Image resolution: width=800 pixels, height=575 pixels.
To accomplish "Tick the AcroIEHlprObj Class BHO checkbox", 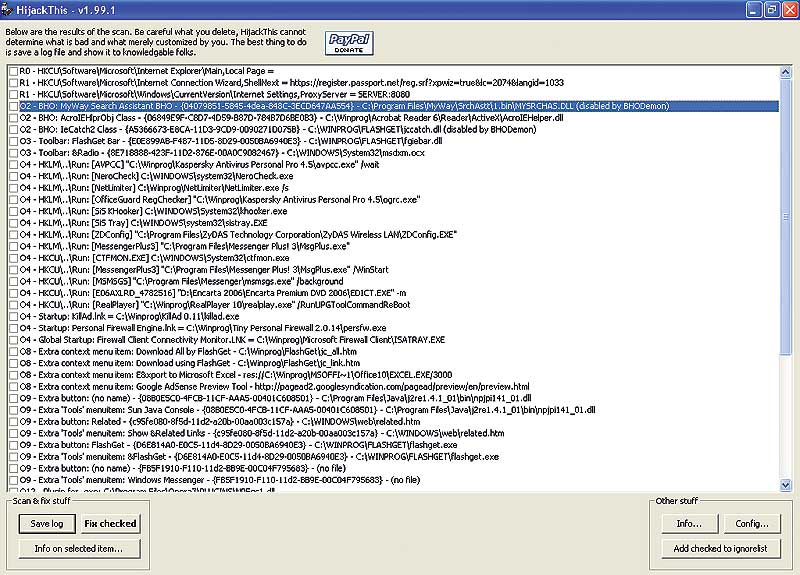I will pyautogui.click(x=13, y=118).
